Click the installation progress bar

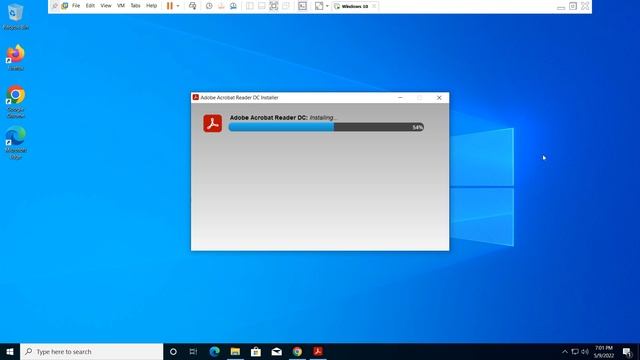(326, 127)
